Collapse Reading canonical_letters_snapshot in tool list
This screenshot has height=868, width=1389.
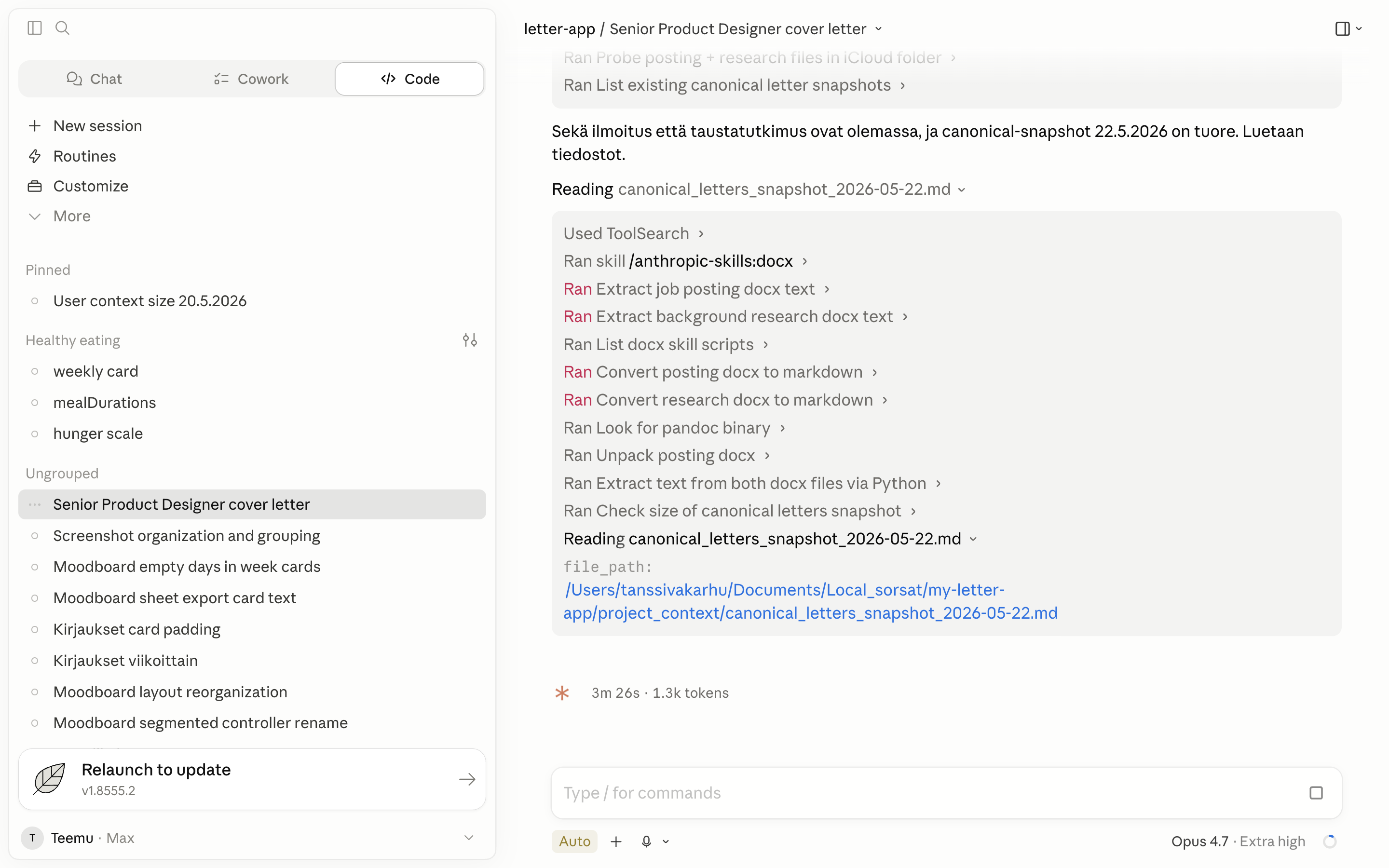click(770, 539)
